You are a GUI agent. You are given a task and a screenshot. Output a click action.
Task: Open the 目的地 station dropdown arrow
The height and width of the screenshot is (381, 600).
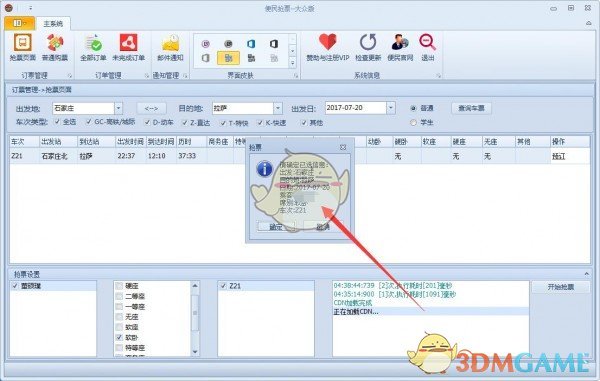278,108
